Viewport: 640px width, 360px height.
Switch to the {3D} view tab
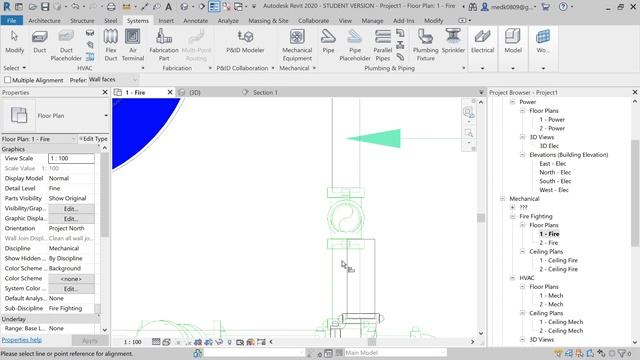point(195,93)
